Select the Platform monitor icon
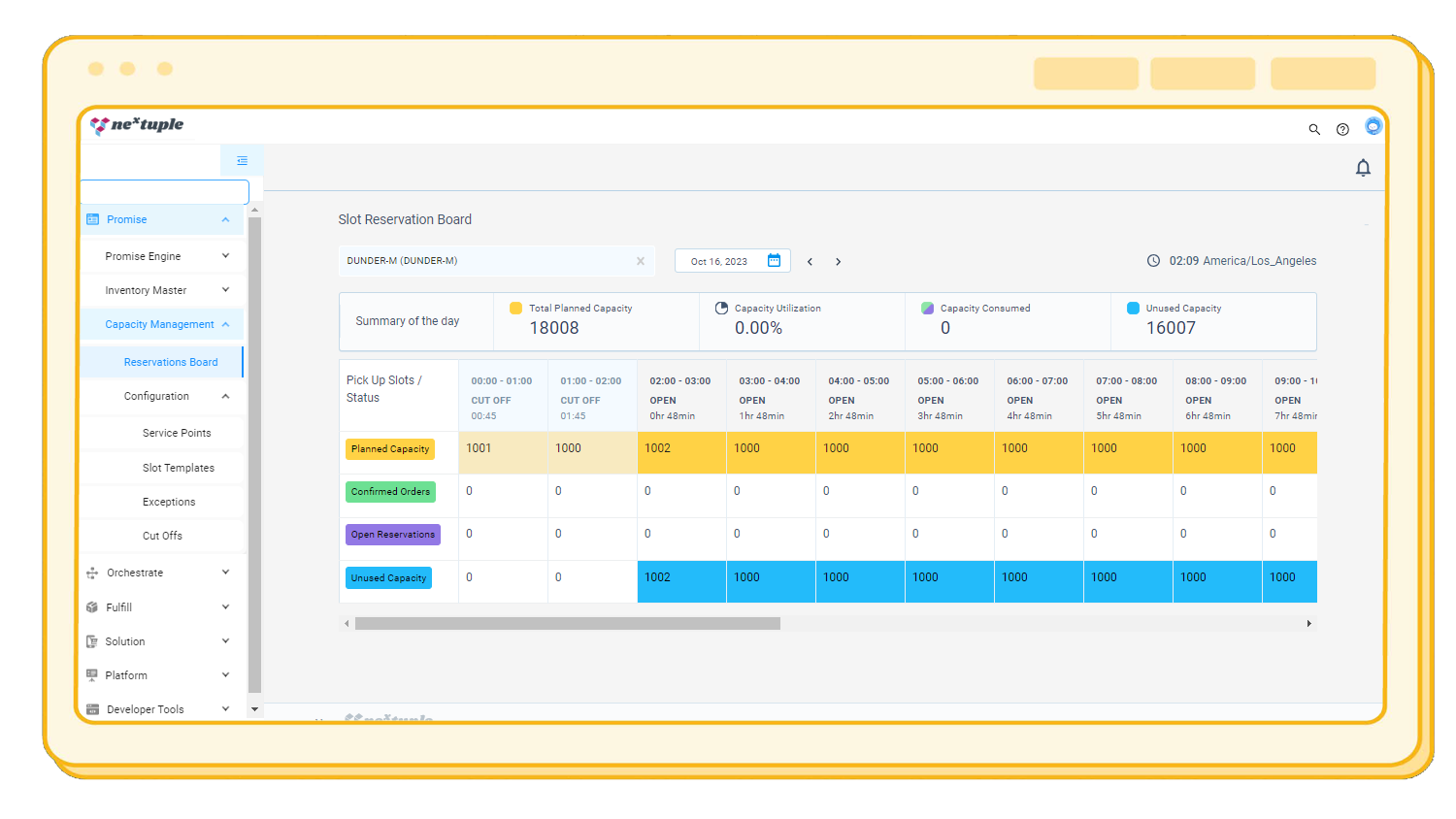Screen dimensions: 1456x819 pos(94,674)
